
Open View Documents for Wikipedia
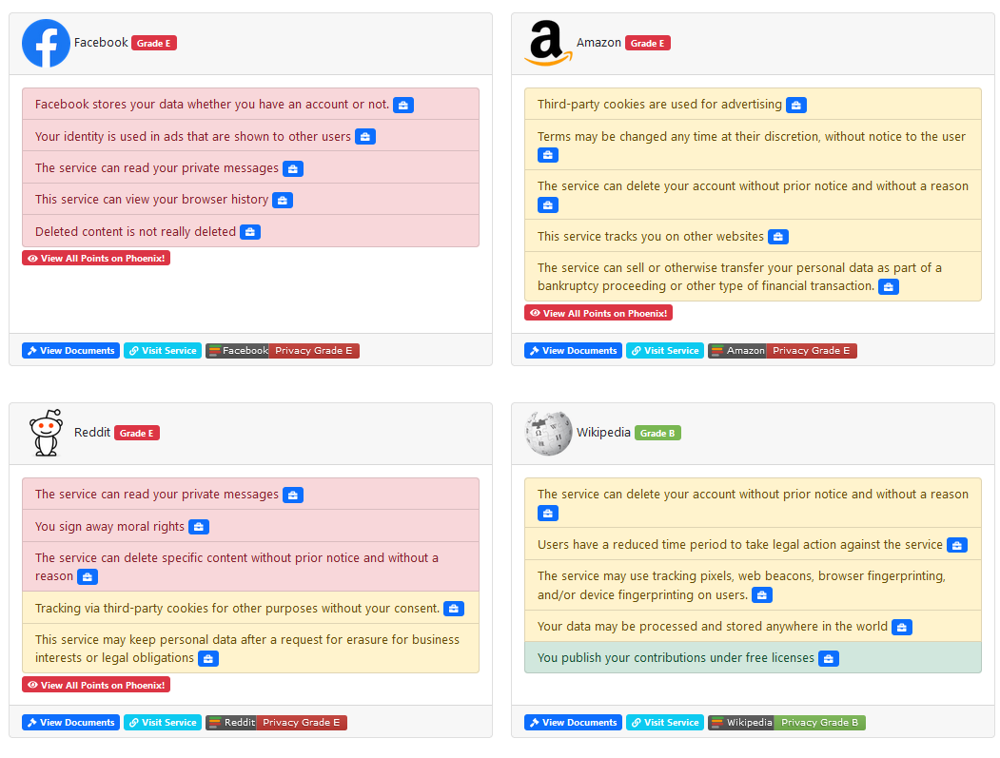point(573,722)
